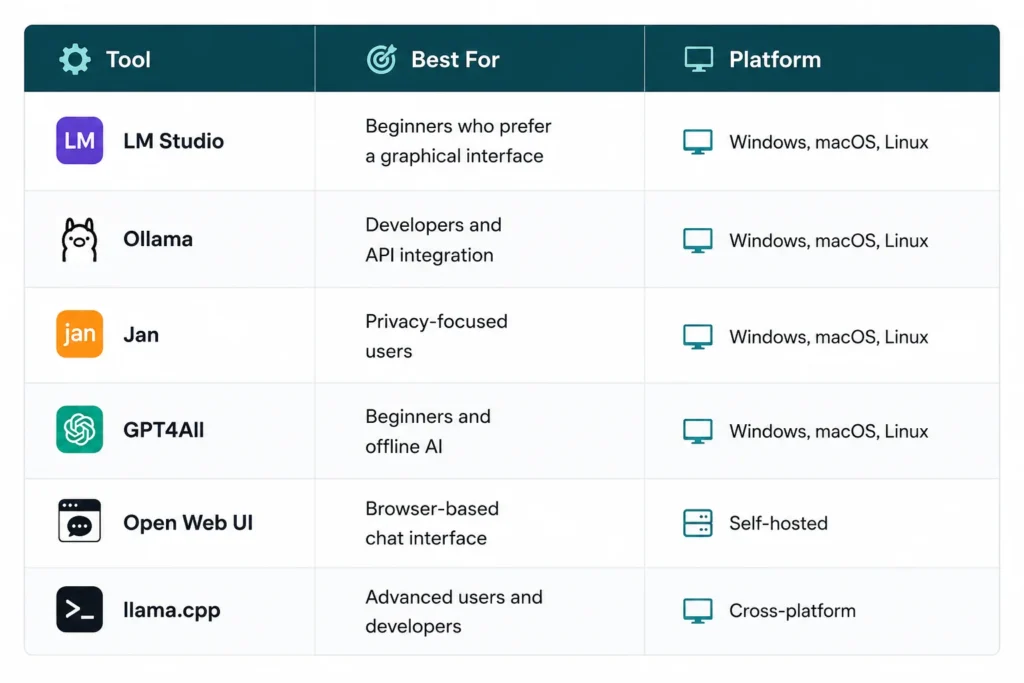Screen dimensions: 1024x683
Task: Click the Ollama tool name
Action: [x=158, y=239]
